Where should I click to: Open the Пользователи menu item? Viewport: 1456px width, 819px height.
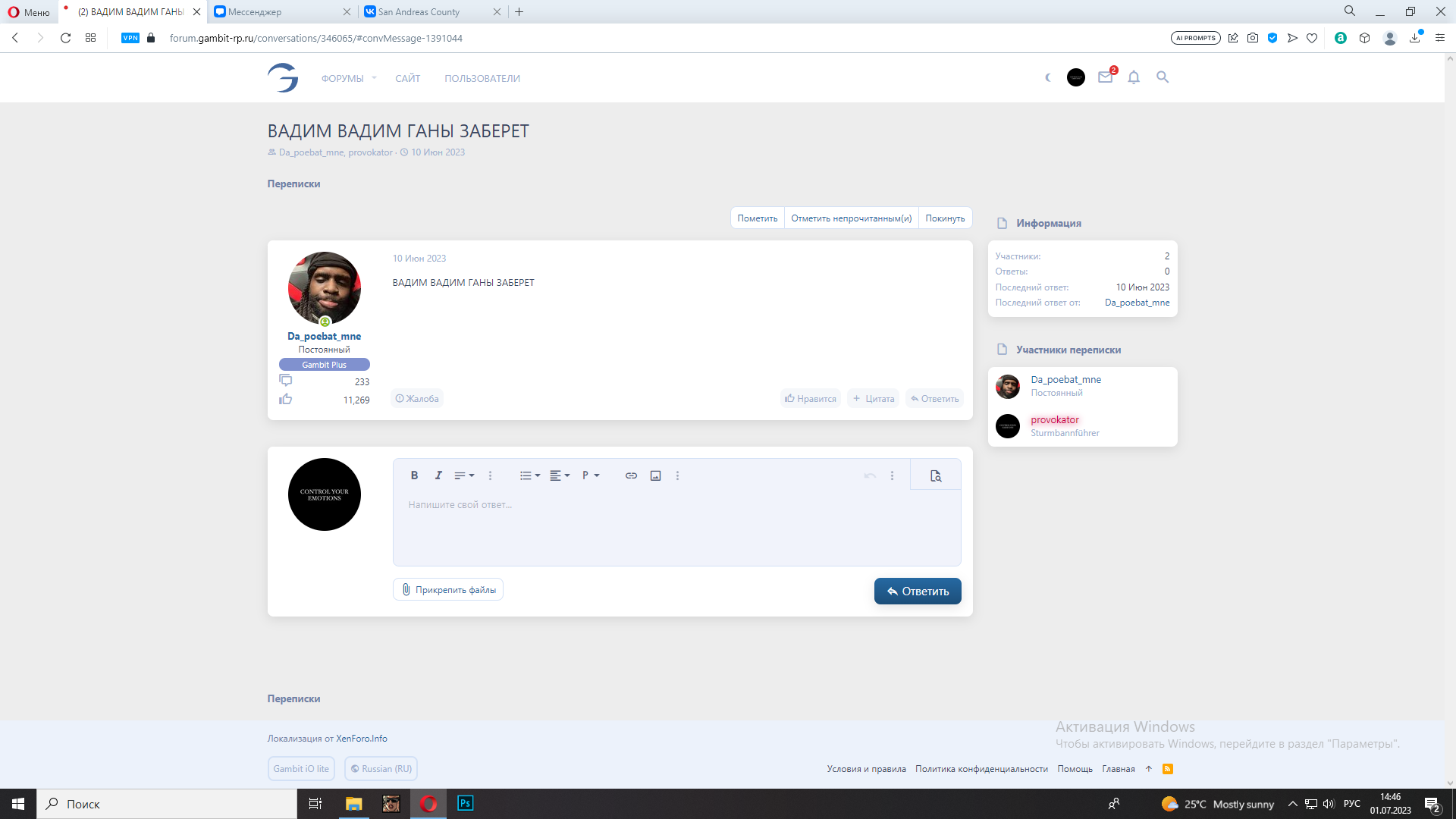point(482,78)
